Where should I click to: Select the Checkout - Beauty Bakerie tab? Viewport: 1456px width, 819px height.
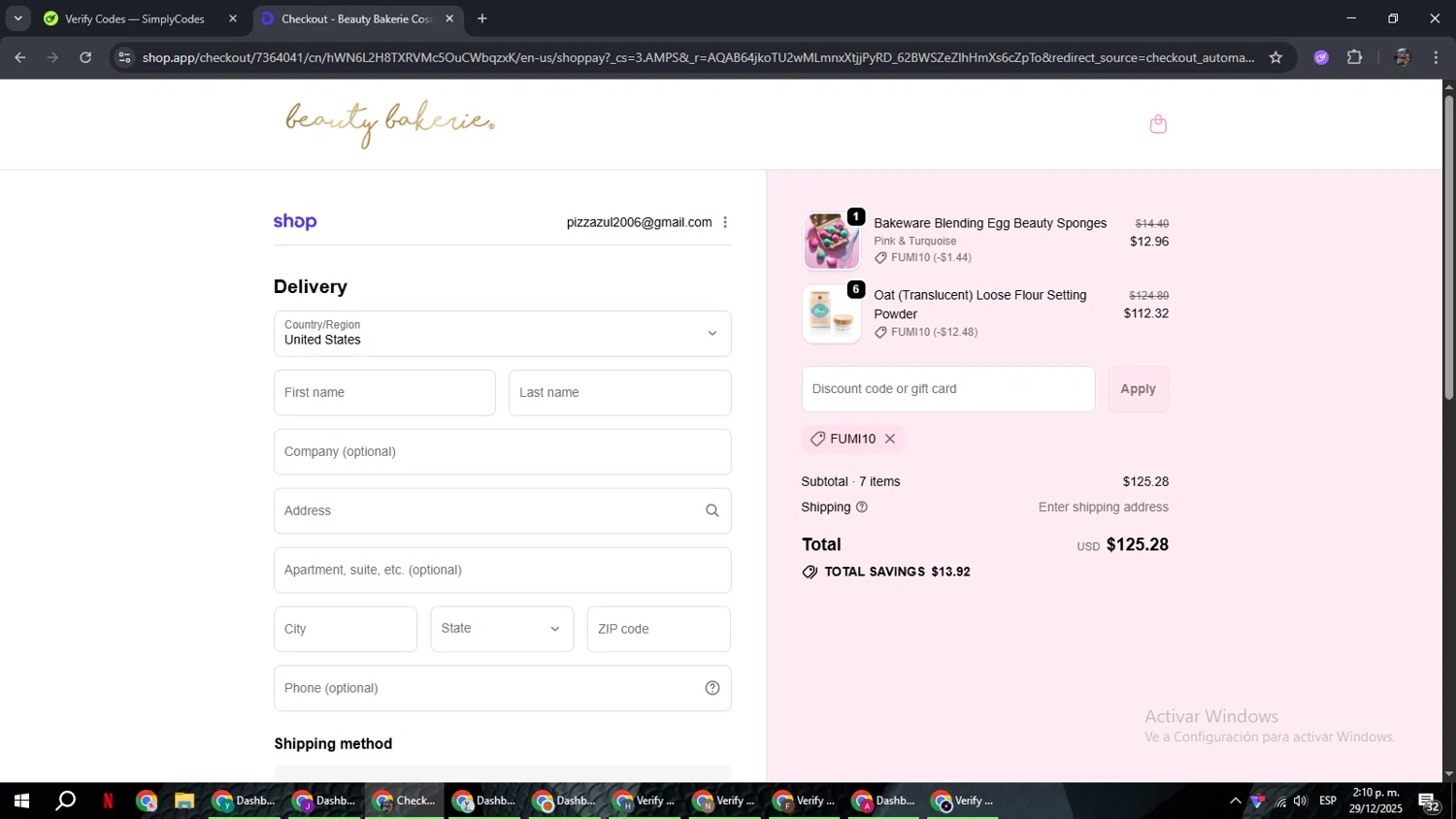click(x=358, y=18)
